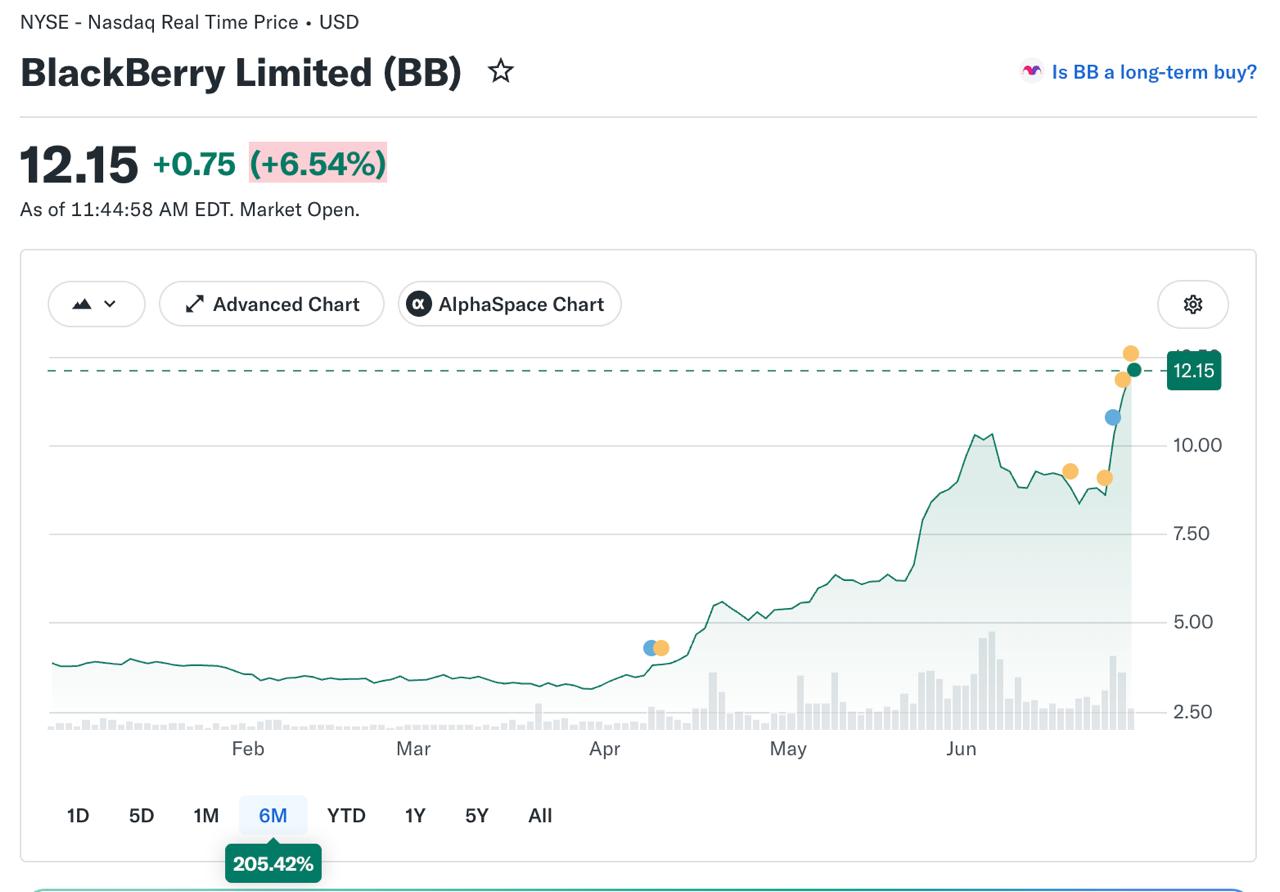Screen dimensions: 1280x892
Task: Click the 7.50 price axis label
Action: [1191, 534]
